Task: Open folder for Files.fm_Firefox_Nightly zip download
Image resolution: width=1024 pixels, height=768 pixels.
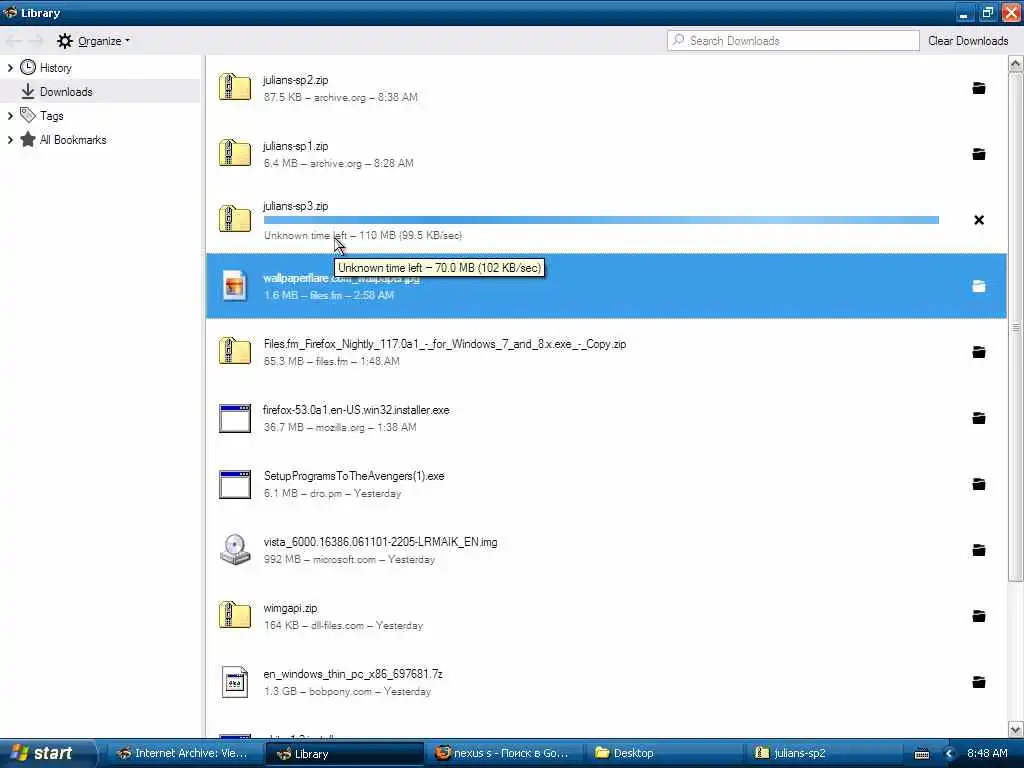Action: point(978,352)
